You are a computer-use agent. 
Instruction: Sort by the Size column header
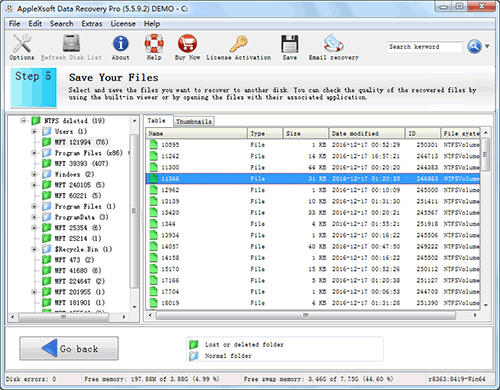click(306, 133)
